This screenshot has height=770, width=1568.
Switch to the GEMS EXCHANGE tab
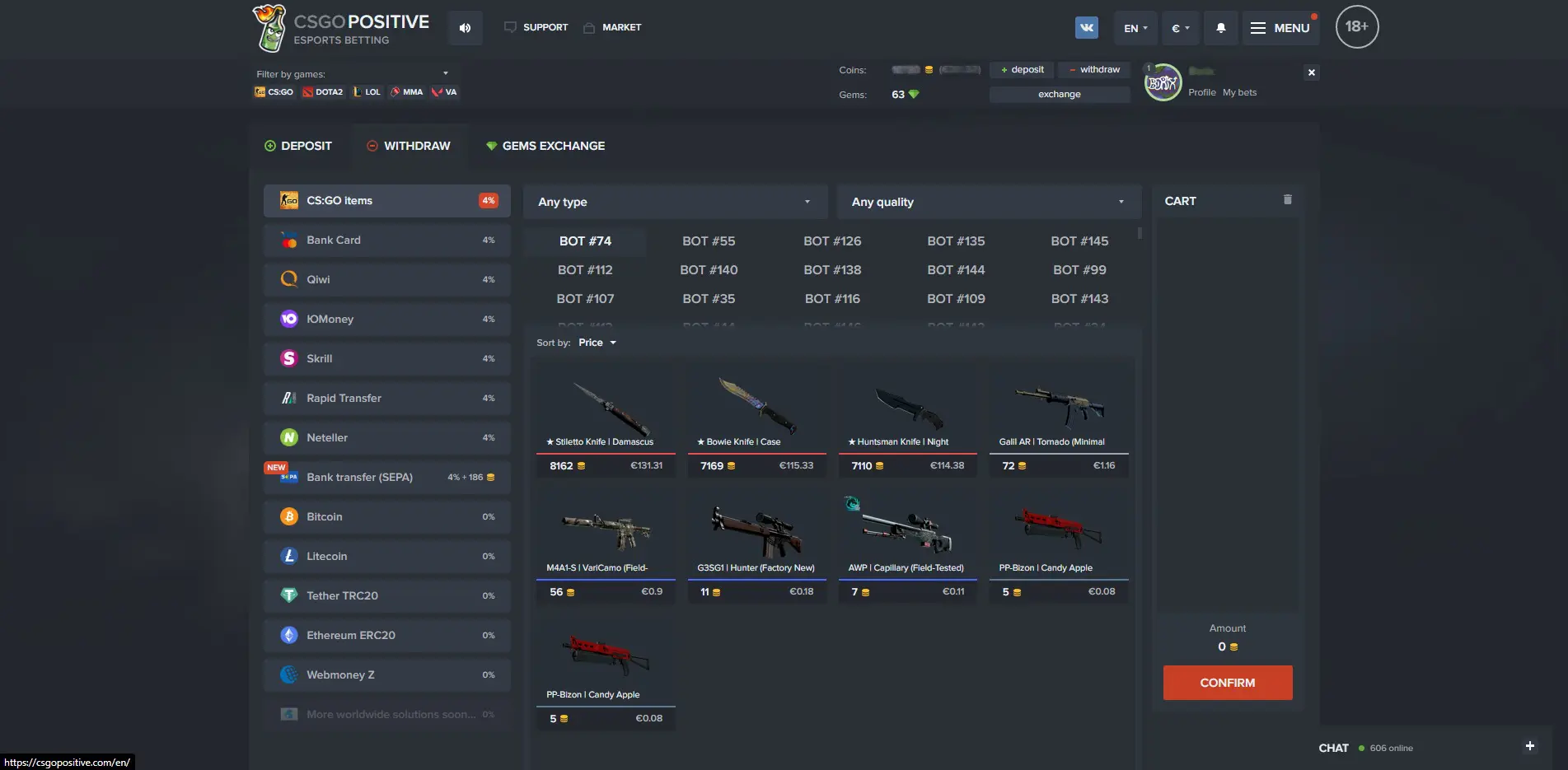(545, 146)
